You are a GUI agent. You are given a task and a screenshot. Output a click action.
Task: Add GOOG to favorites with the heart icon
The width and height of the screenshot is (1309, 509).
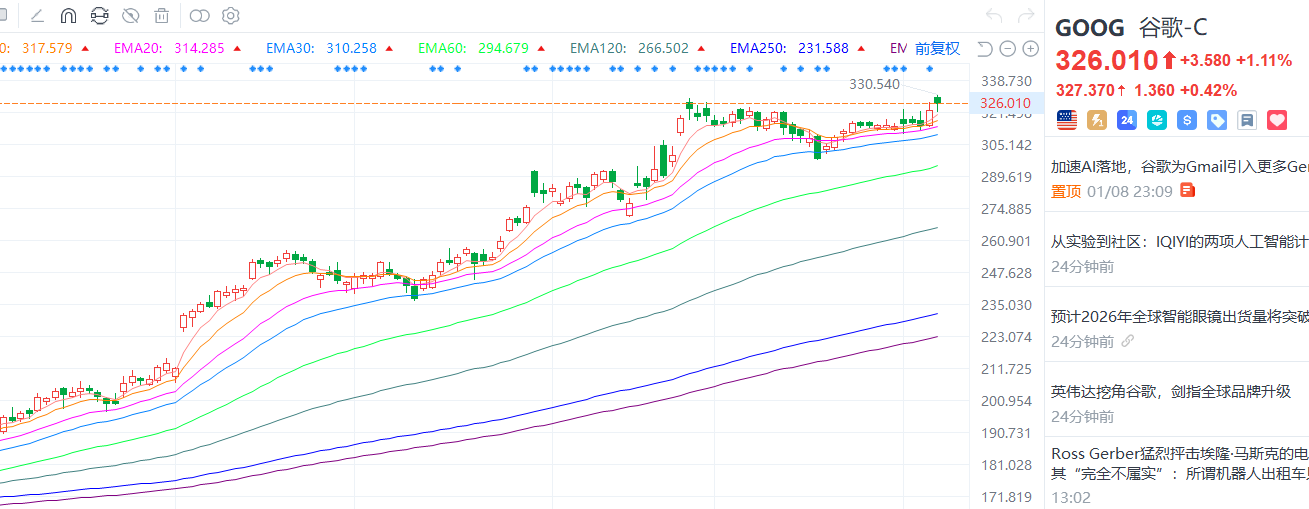[1277, 120]
